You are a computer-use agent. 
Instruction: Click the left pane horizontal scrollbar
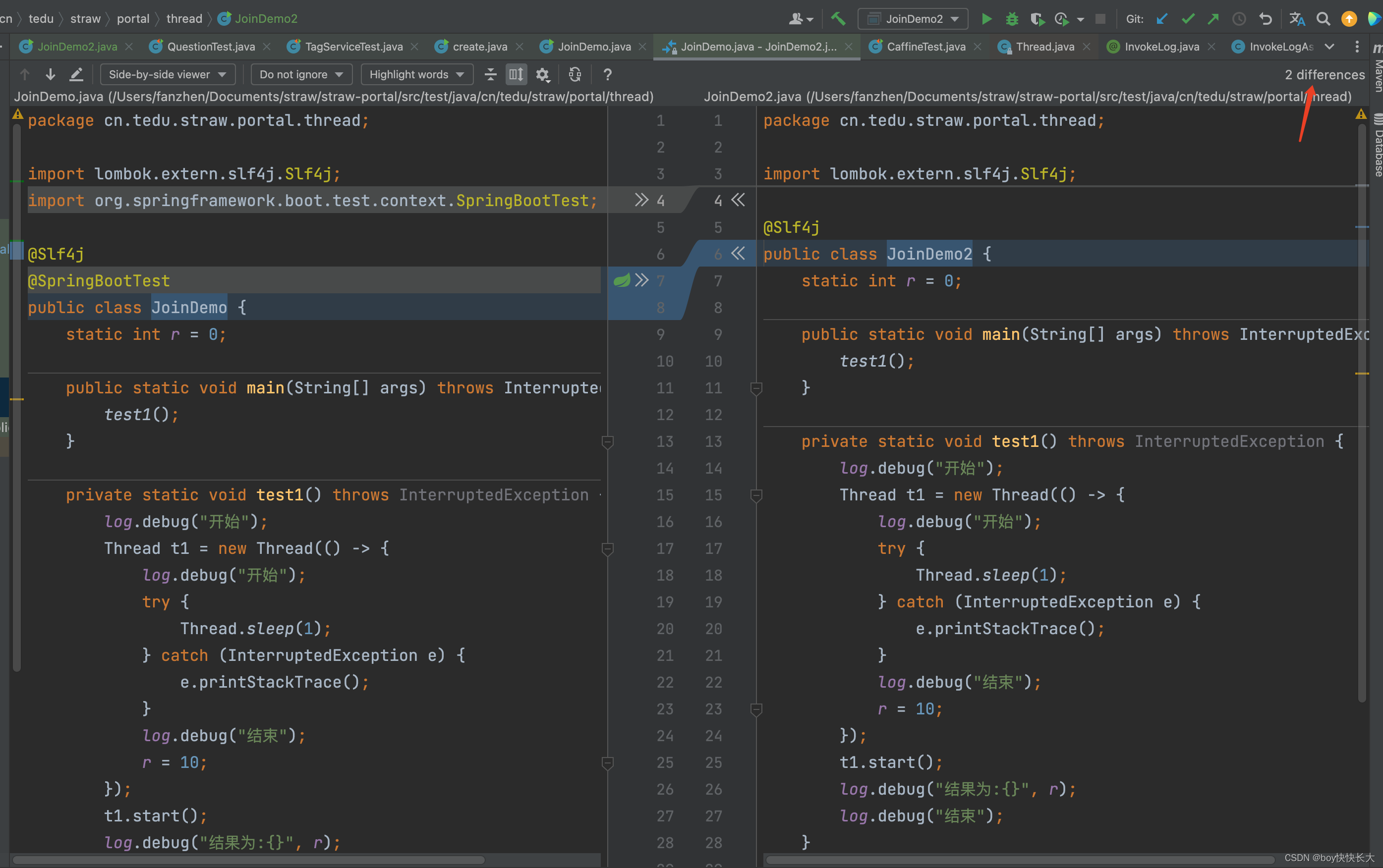[249, 860]
